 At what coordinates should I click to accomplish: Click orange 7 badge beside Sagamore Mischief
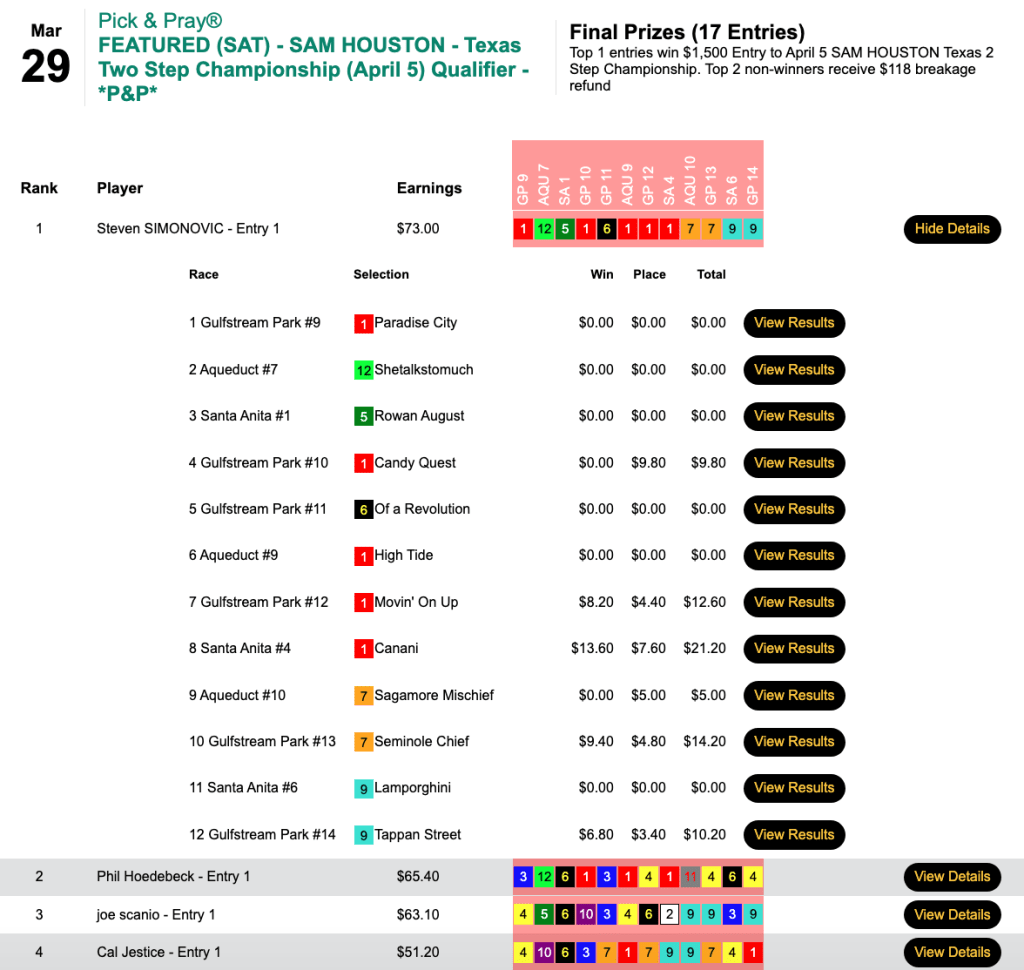pos(363,695)
